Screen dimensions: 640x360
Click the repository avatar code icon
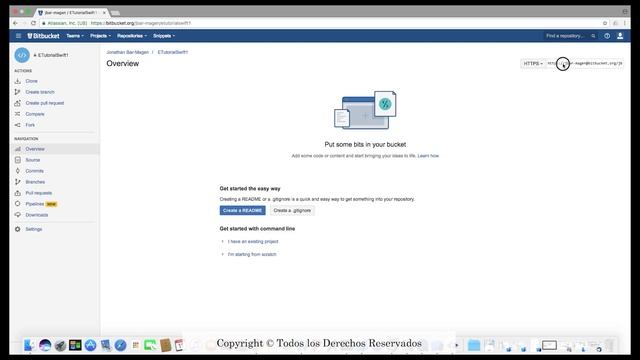point(22,55)
